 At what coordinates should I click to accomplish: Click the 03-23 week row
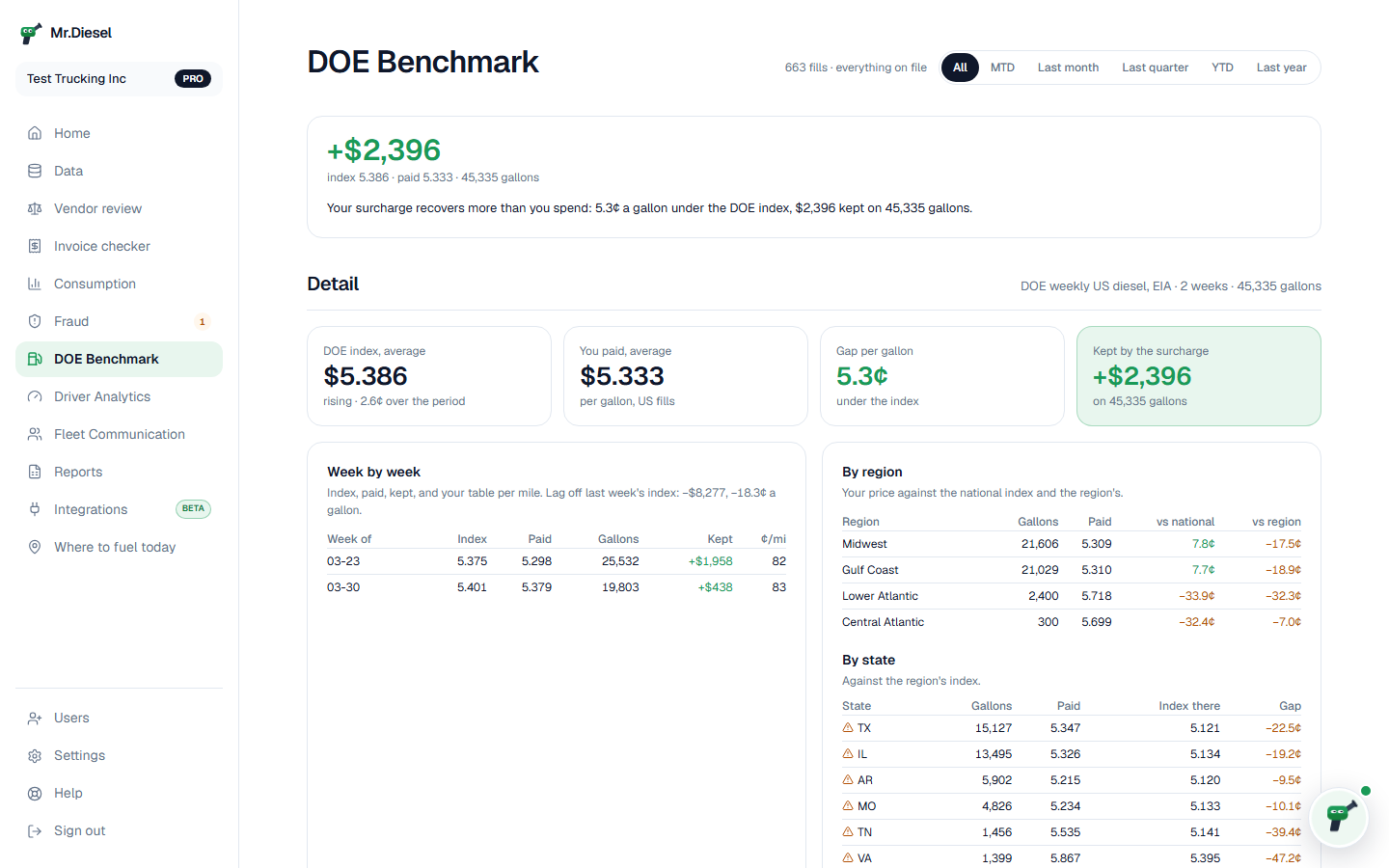click(557, 561)
